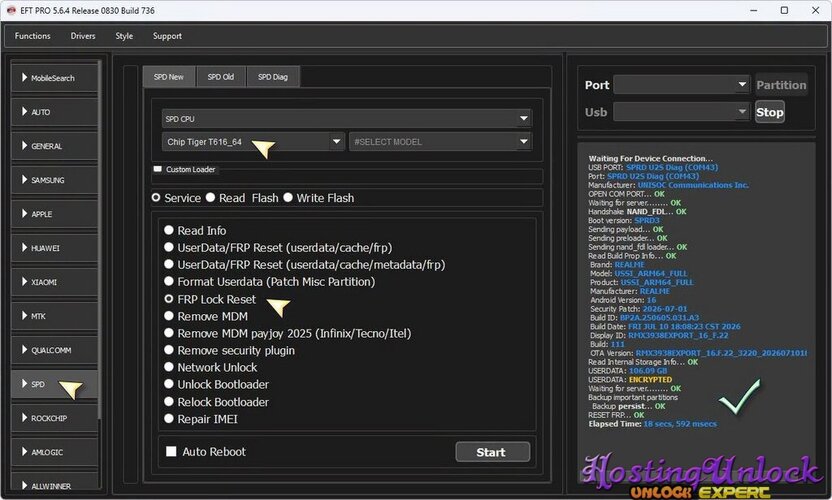The width and height of the screenshot is (832, 500).
Task: Open the Chip Tiger T616_64 dropdown
Action: point(253,142)
